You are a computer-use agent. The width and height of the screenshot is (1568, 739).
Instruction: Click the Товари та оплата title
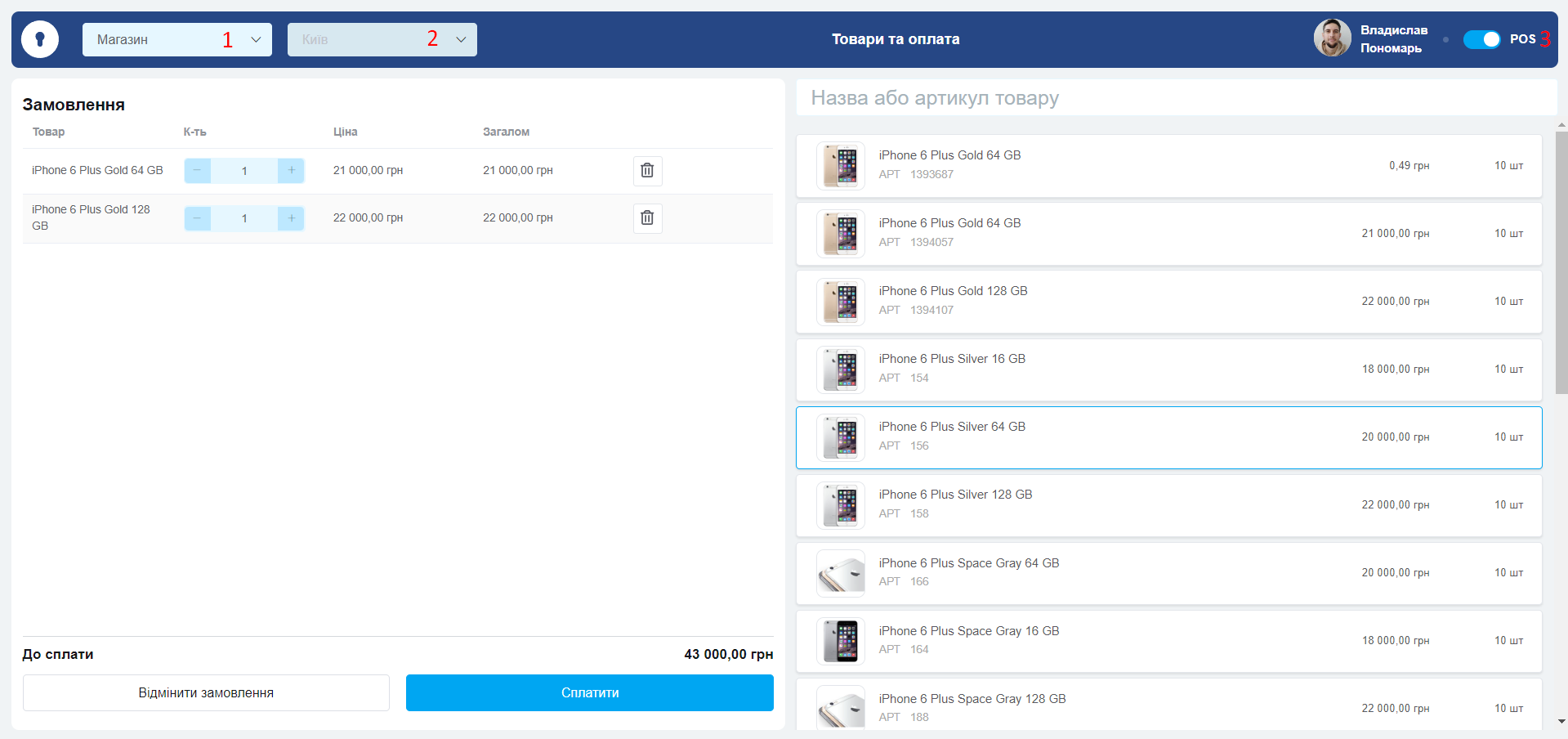pos(896,39)
